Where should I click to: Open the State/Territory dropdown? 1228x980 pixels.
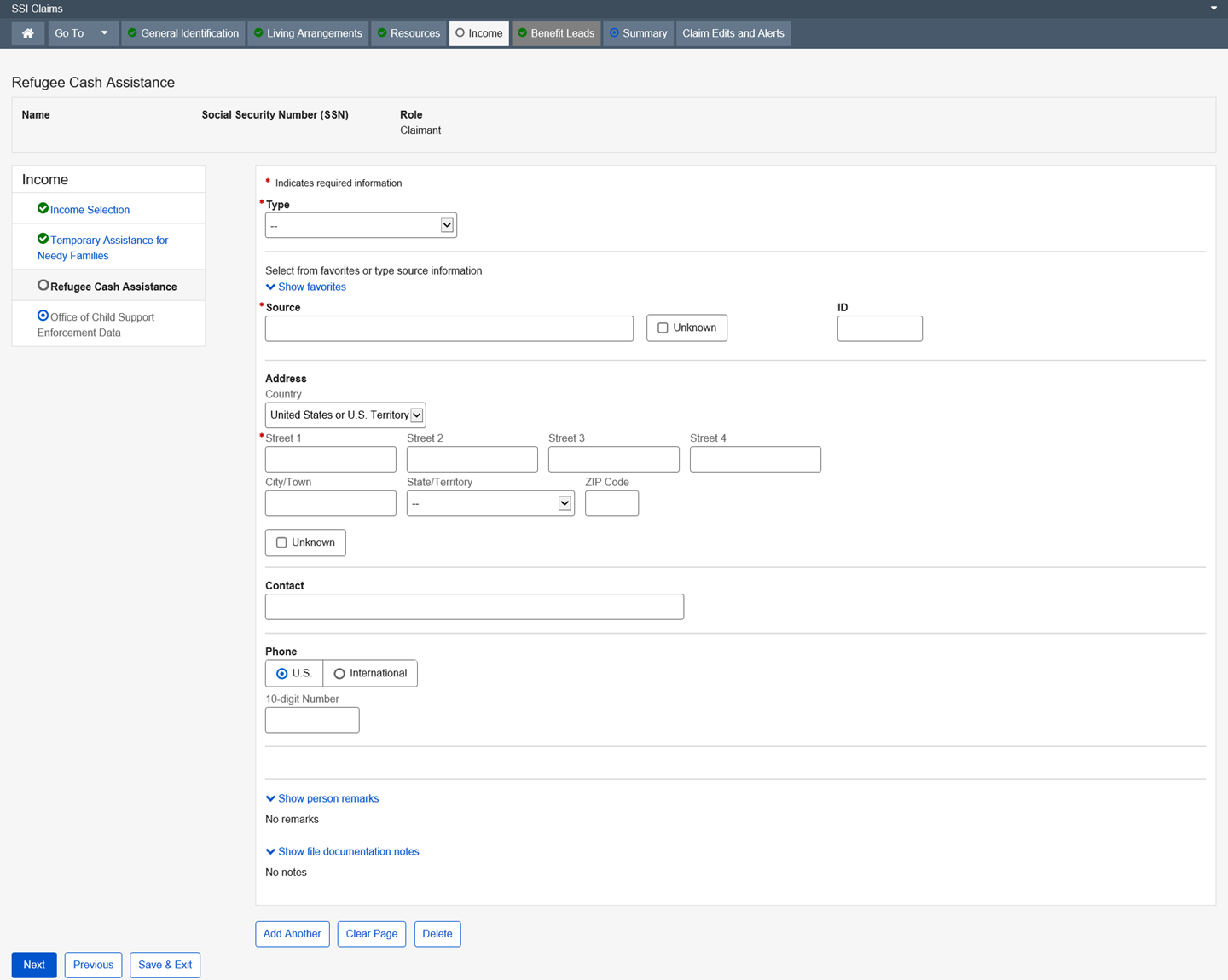click(490, 504)
